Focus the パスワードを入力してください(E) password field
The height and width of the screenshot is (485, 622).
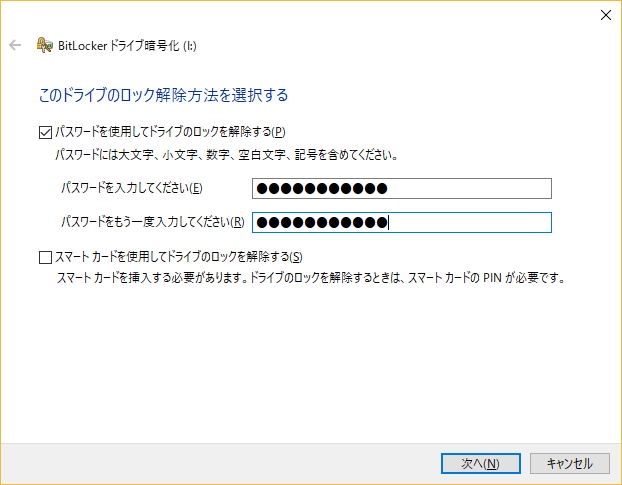coord(402,188)
